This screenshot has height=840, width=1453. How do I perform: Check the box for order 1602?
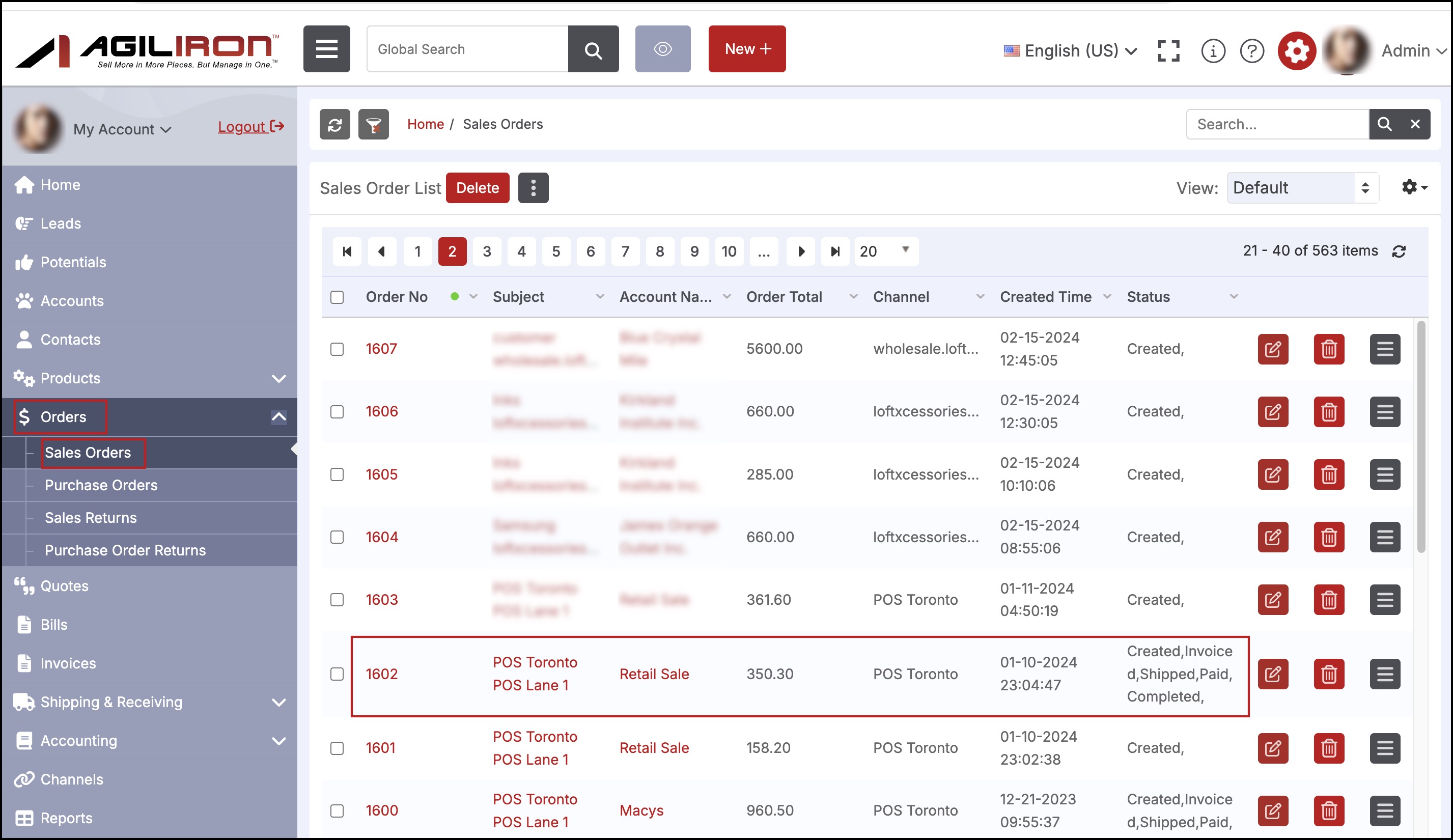(337, 674)
